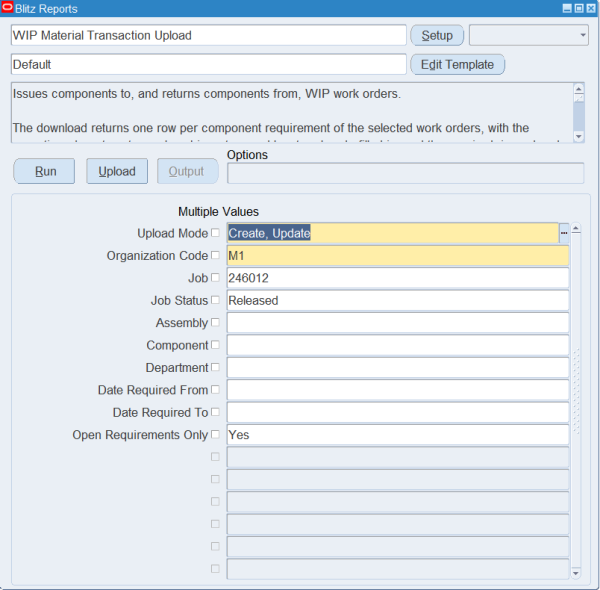Click the Upload Mode field showing Create, Update
Screen dimensions: 600x590
tap(393, 233)
